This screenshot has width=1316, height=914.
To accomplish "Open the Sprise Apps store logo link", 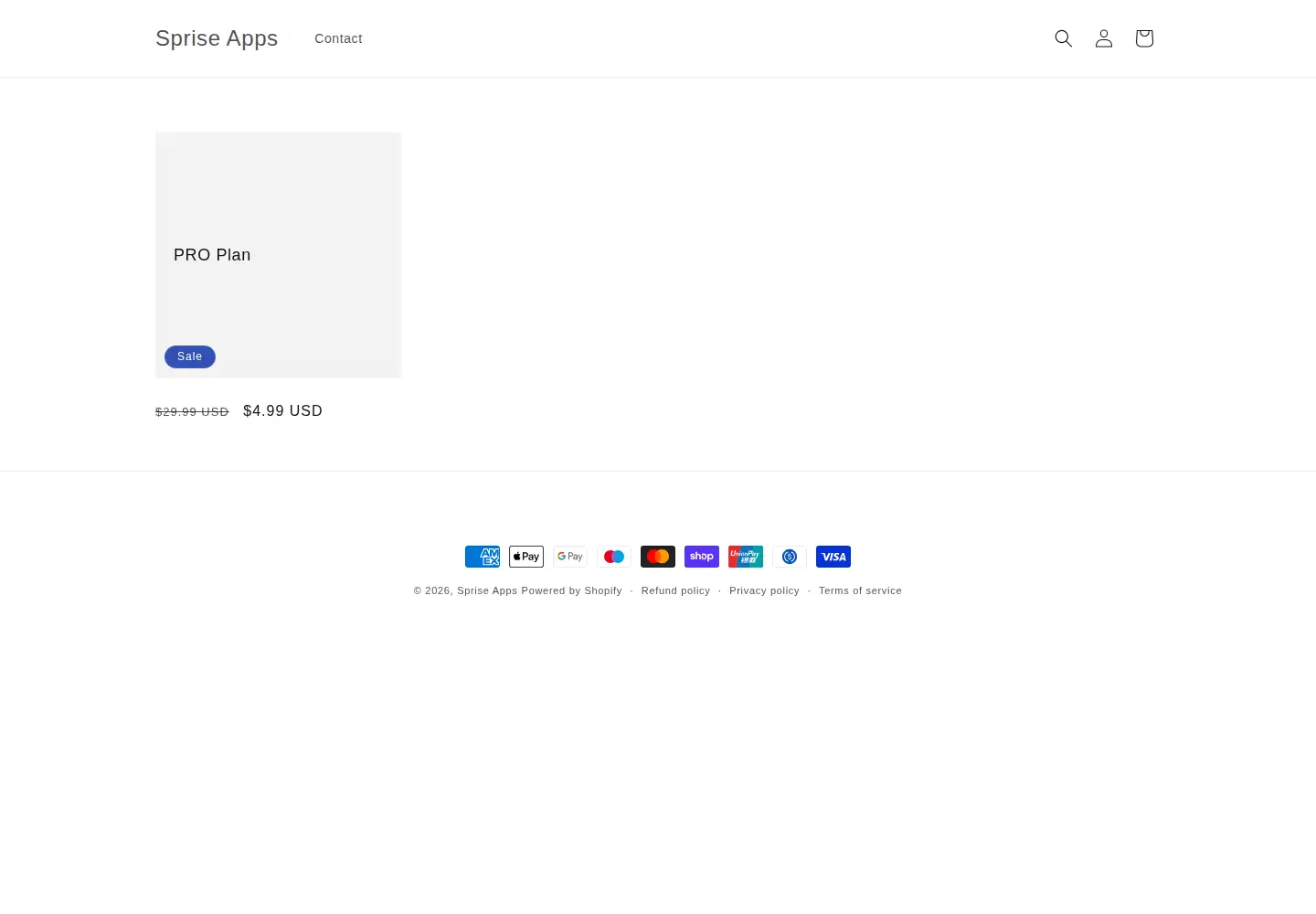I will [x=217, y=38].
